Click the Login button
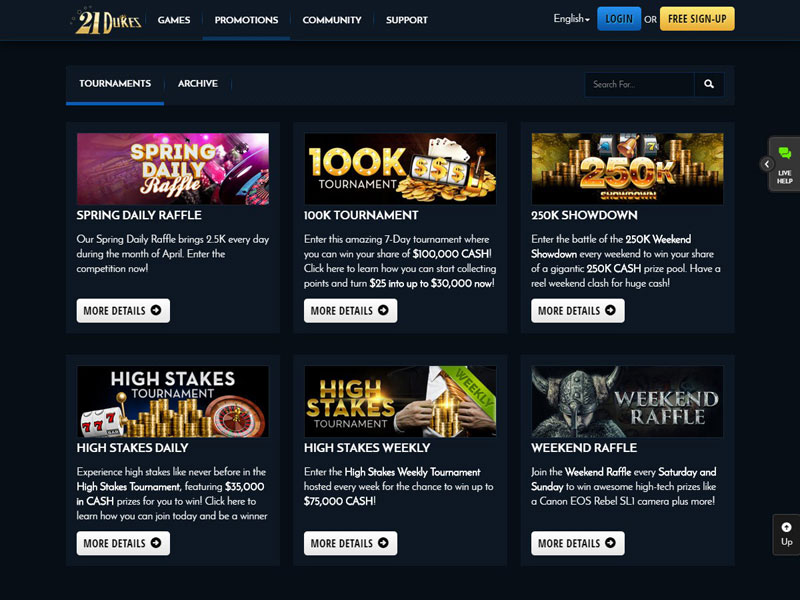Image resolution: width=800 pixels, height=600 pixels. click(619, 19)
